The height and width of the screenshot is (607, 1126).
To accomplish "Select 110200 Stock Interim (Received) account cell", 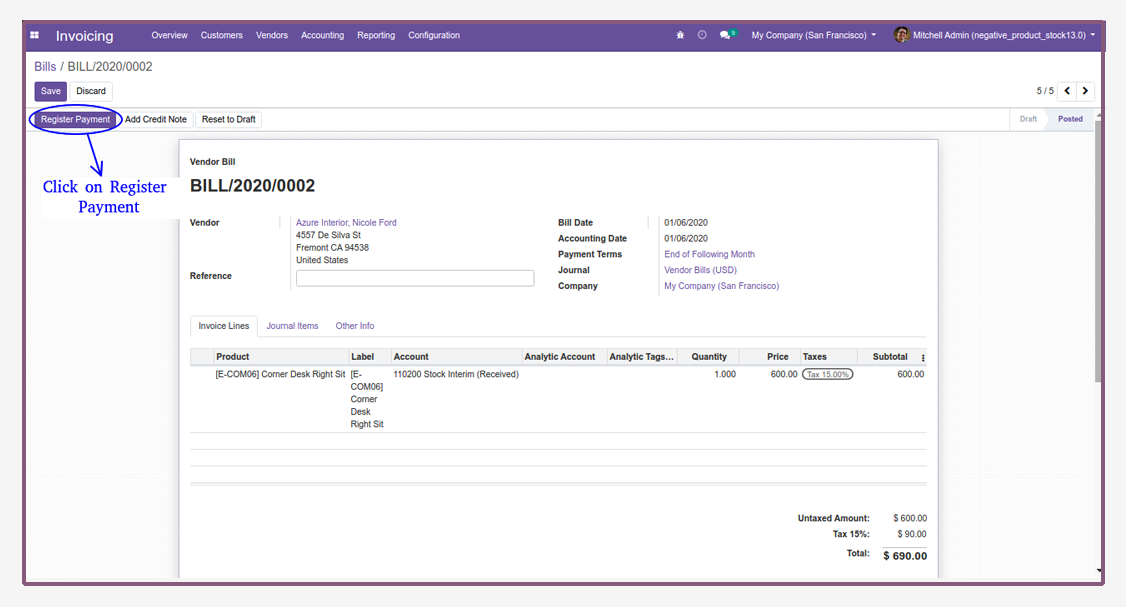I will [455, 374].
